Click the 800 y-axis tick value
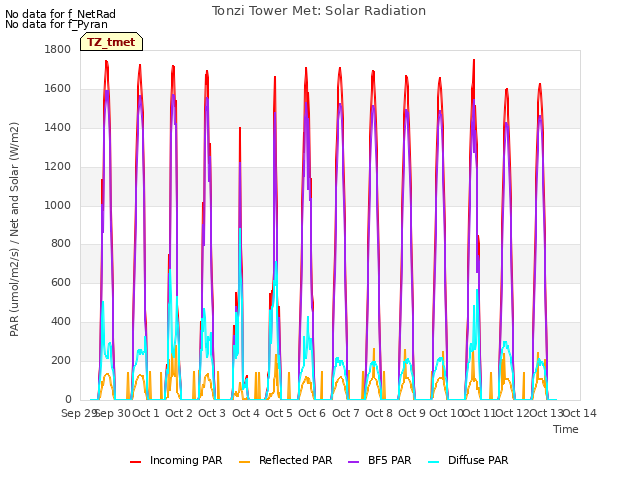This screenshot has height=480, width=640. pos(61,244)
